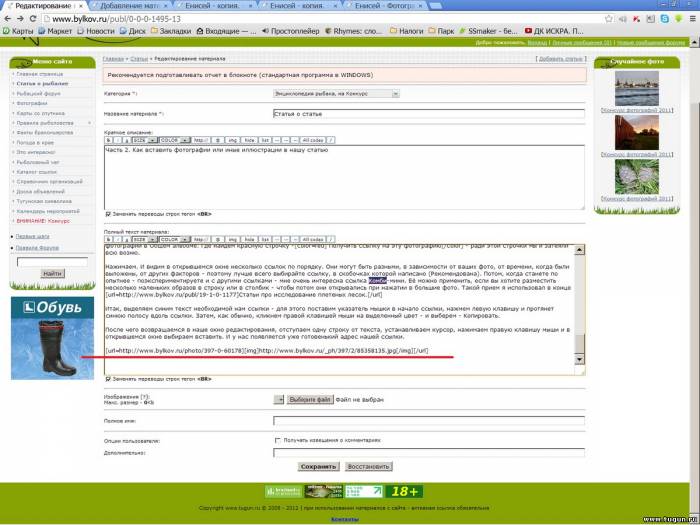Expand Правила рыболовства submenu arrow
The height and width of the screenshot is (525, 700).
[x=89, y=123]
